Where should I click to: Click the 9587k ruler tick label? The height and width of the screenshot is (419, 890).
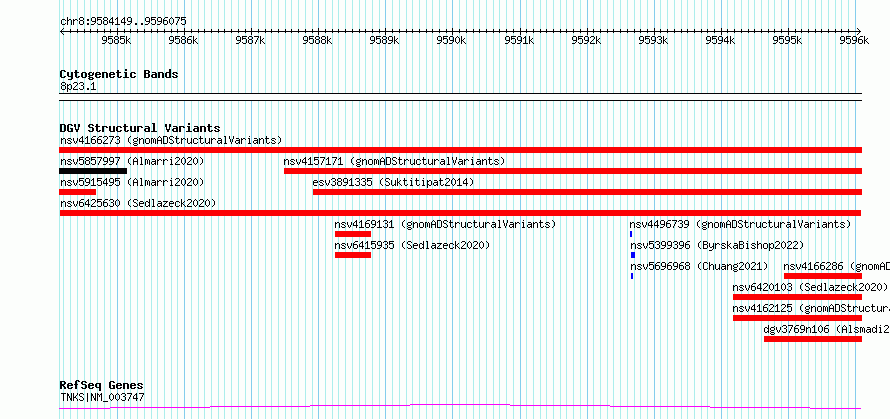(250, 40)
